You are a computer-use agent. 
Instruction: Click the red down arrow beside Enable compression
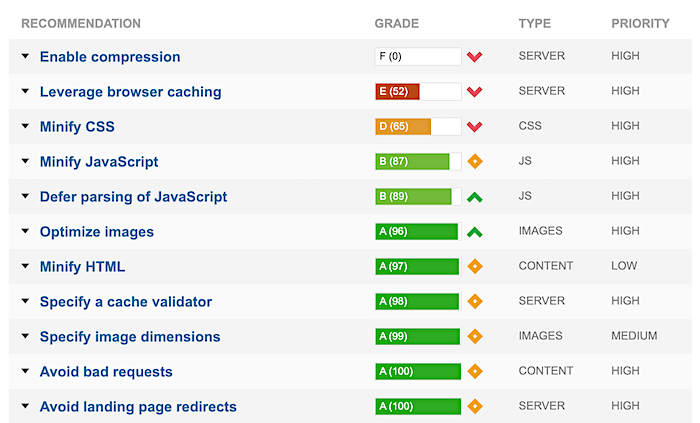pos(475,57)
